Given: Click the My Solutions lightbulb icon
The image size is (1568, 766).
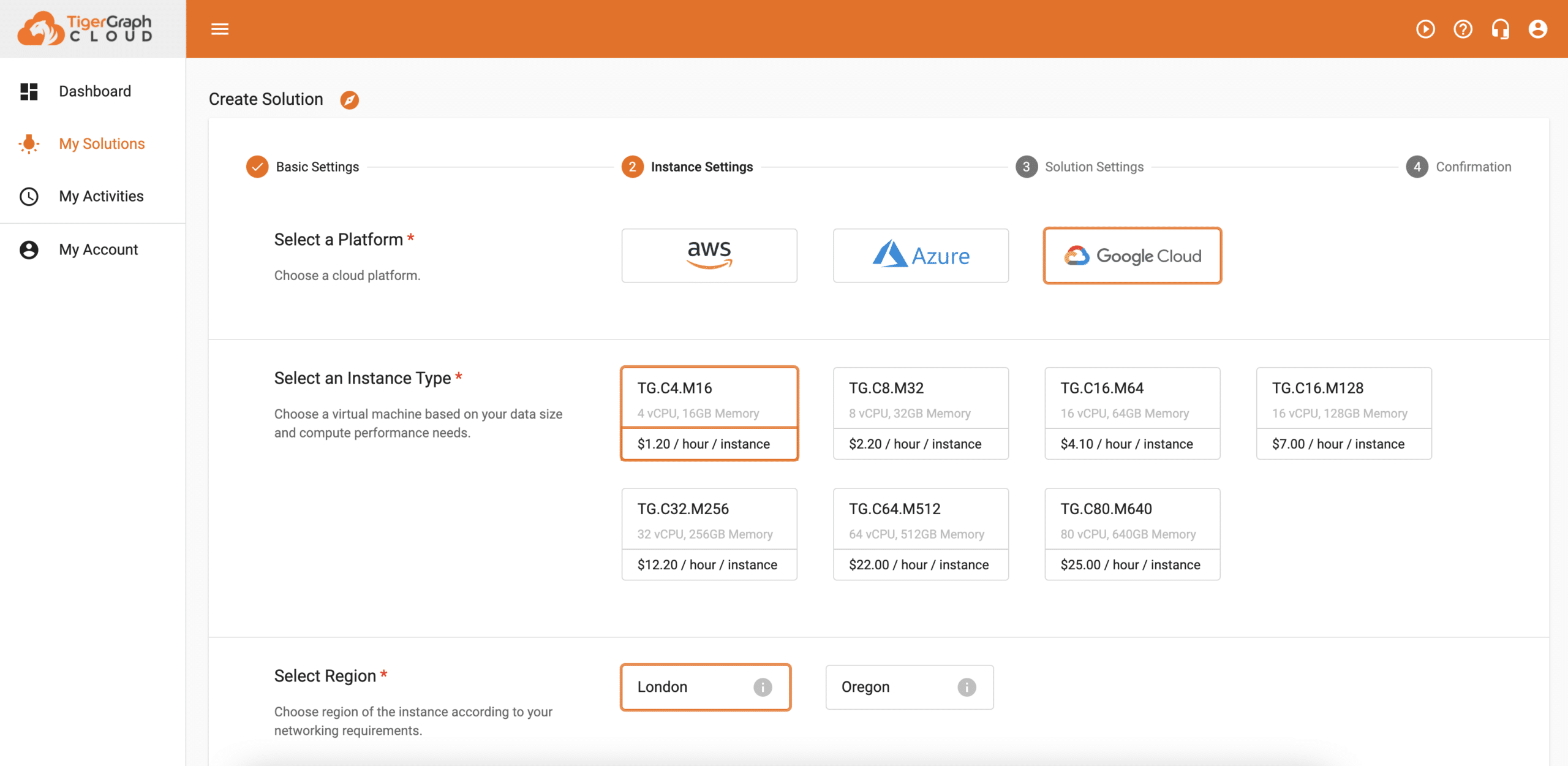Looking at the screenshot, I should (x=29, y=144).
